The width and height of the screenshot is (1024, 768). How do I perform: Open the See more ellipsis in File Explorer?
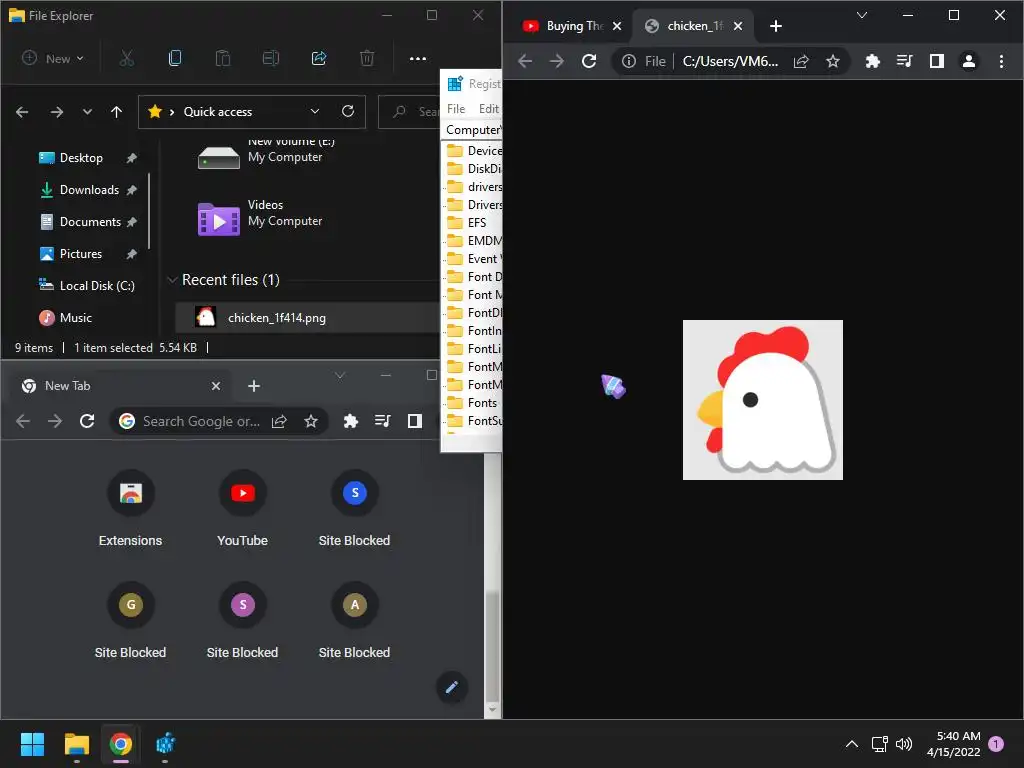click(418, 58)
